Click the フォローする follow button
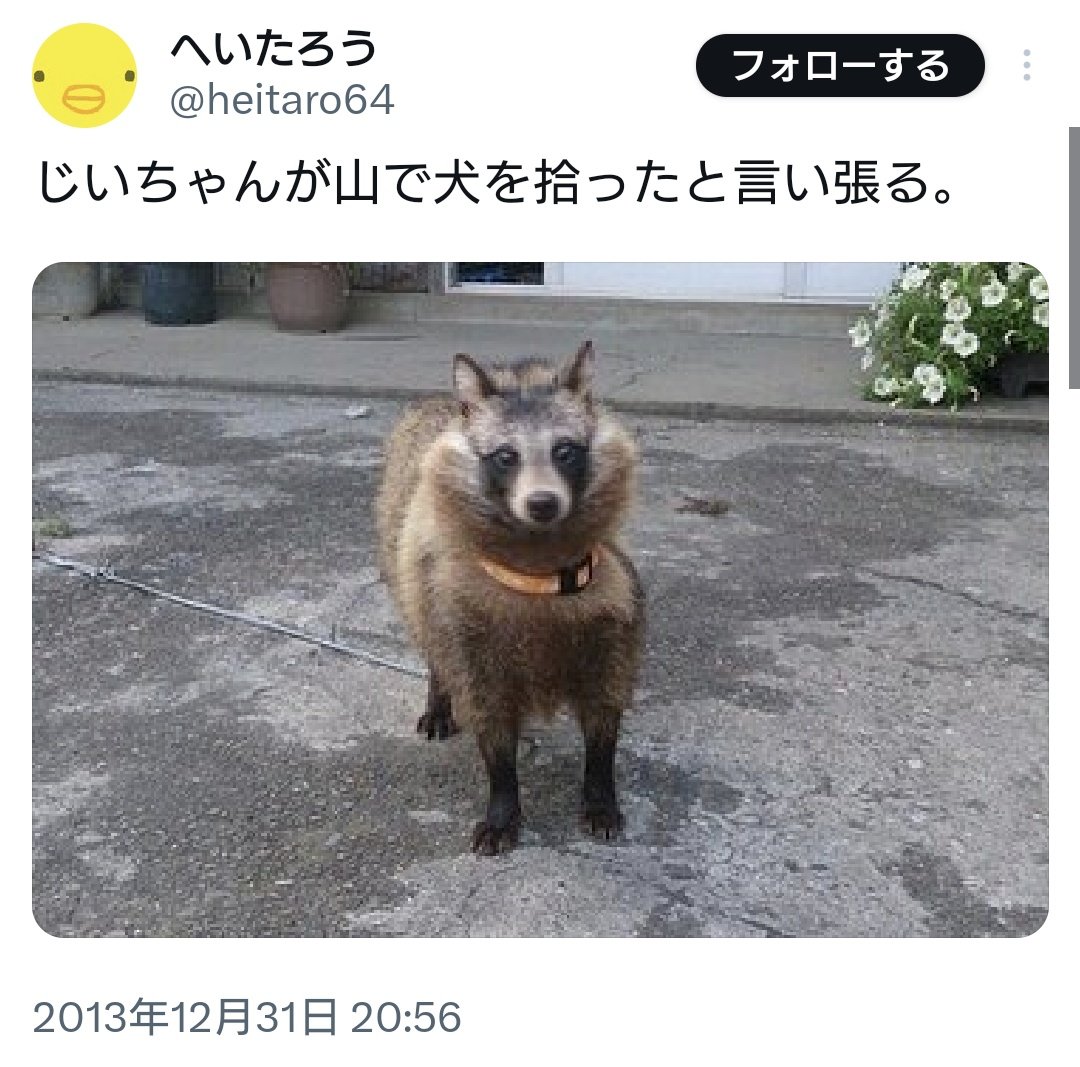The image size is (1080, 1067). click(x=840, y=65)
